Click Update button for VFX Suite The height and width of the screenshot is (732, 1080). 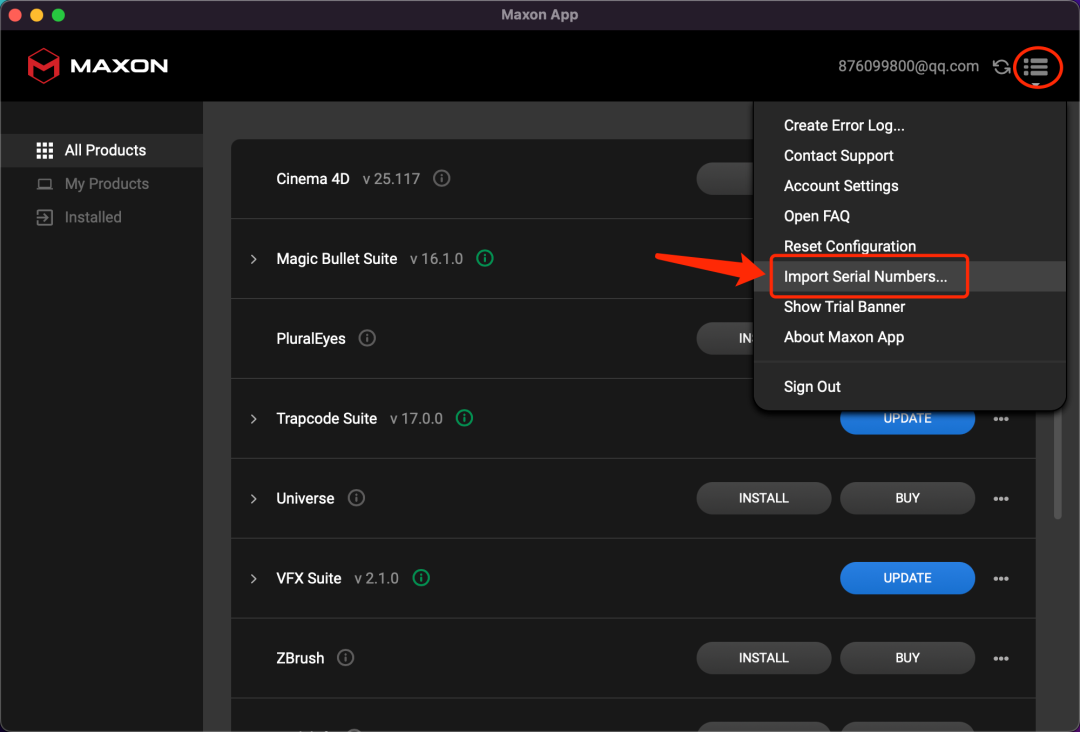(x=907, y=578)
